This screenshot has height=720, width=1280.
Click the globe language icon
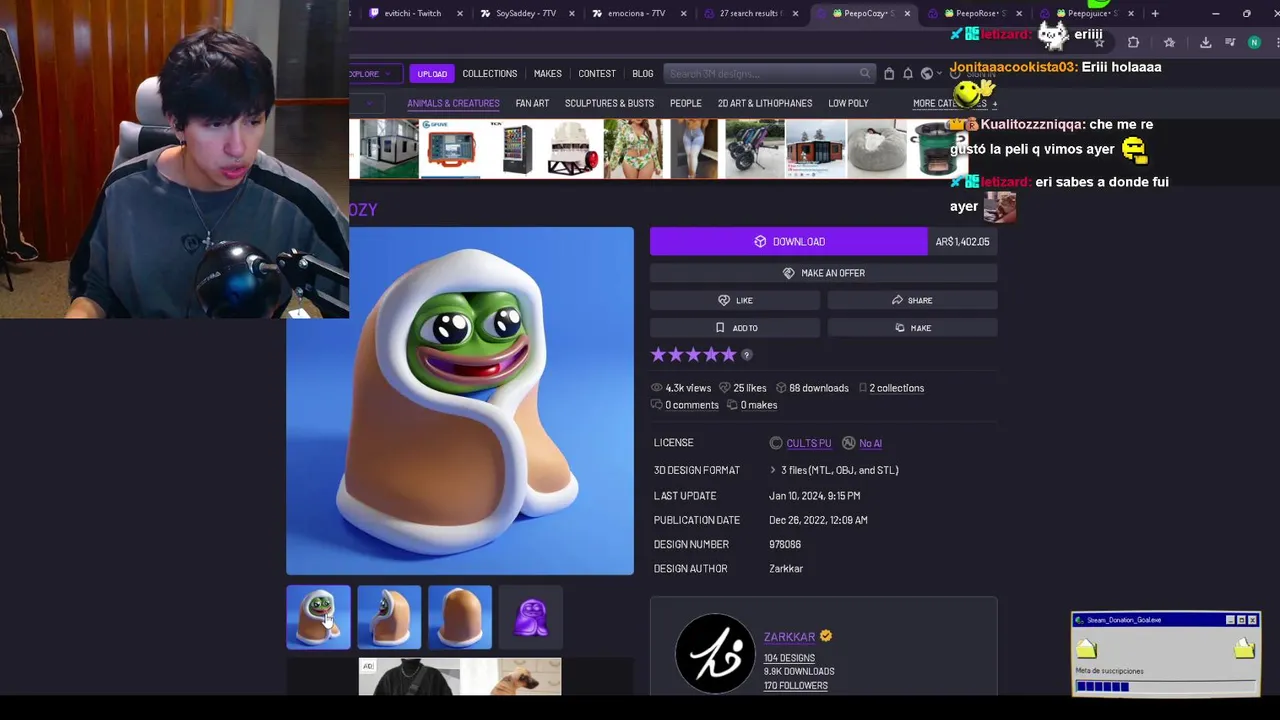(927, 73)
